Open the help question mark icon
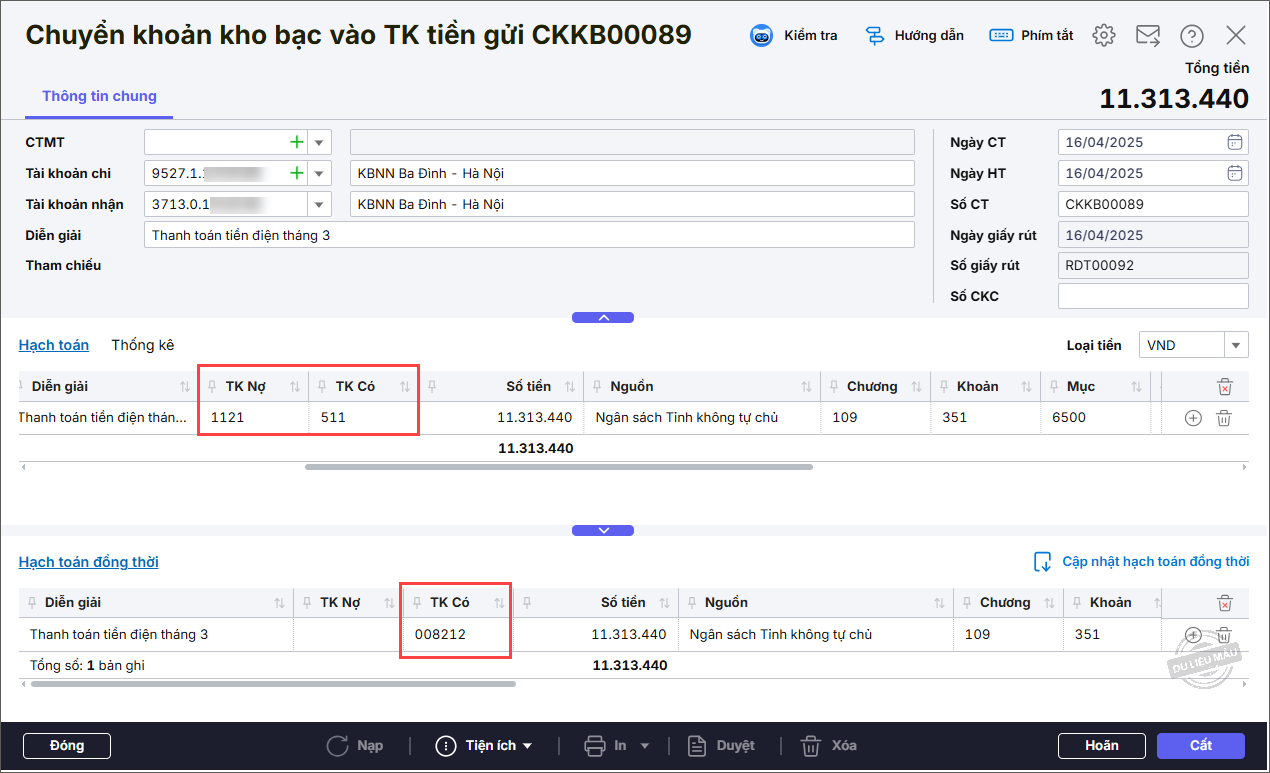1270x773 pixels. click(x=1191, y=36)
